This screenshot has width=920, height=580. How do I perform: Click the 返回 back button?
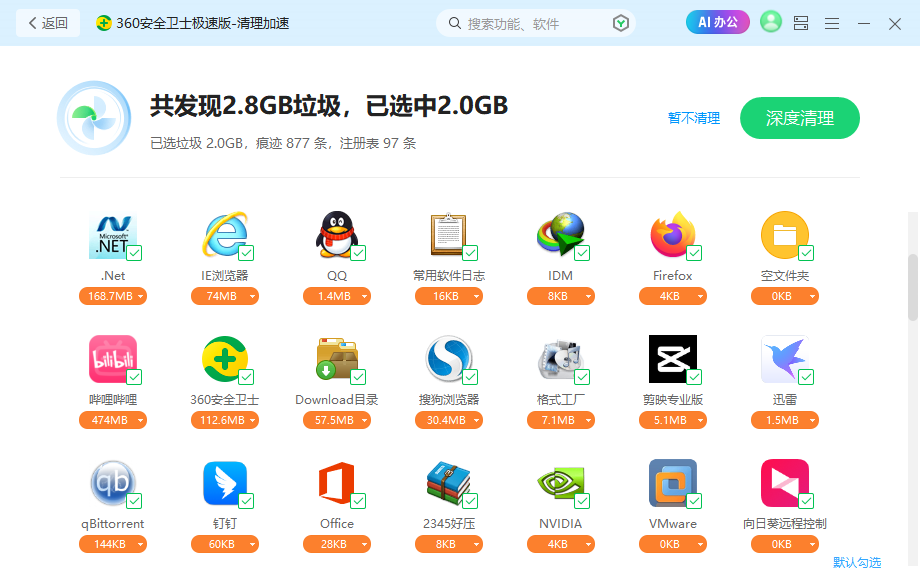point(47,22)
